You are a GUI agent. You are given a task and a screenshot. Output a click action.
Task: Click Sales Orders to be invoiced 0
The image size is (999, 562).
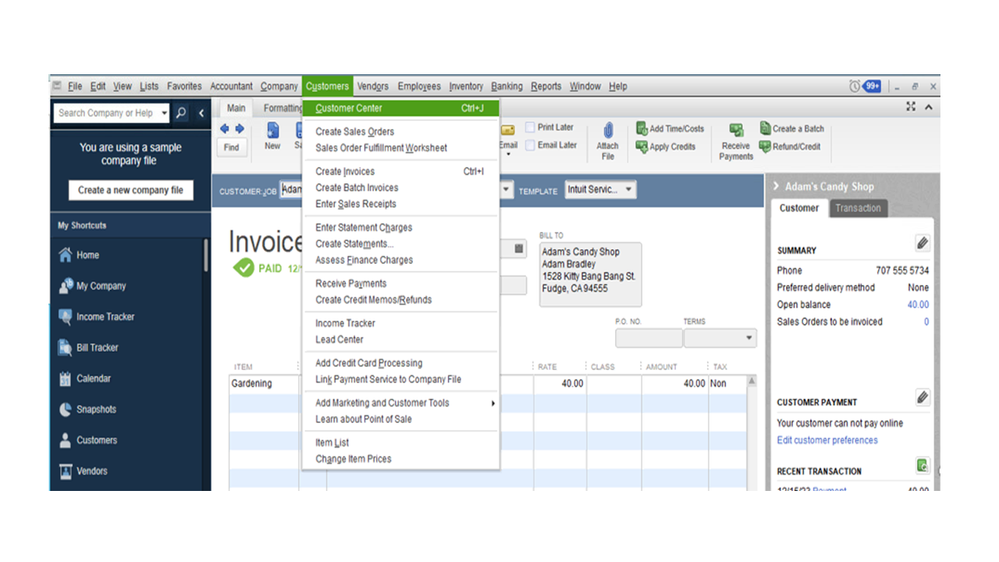(x=926, y=322)
